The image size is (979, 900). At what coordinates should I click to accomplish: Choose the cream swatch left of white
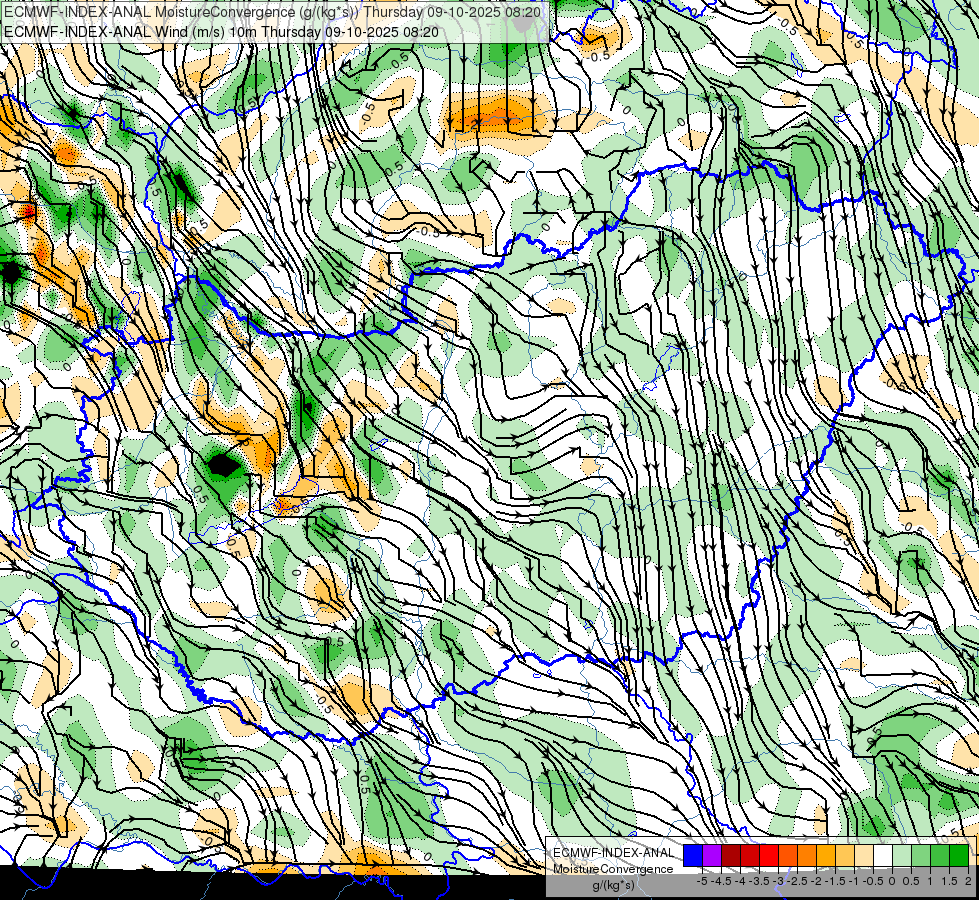pos(864,856)
